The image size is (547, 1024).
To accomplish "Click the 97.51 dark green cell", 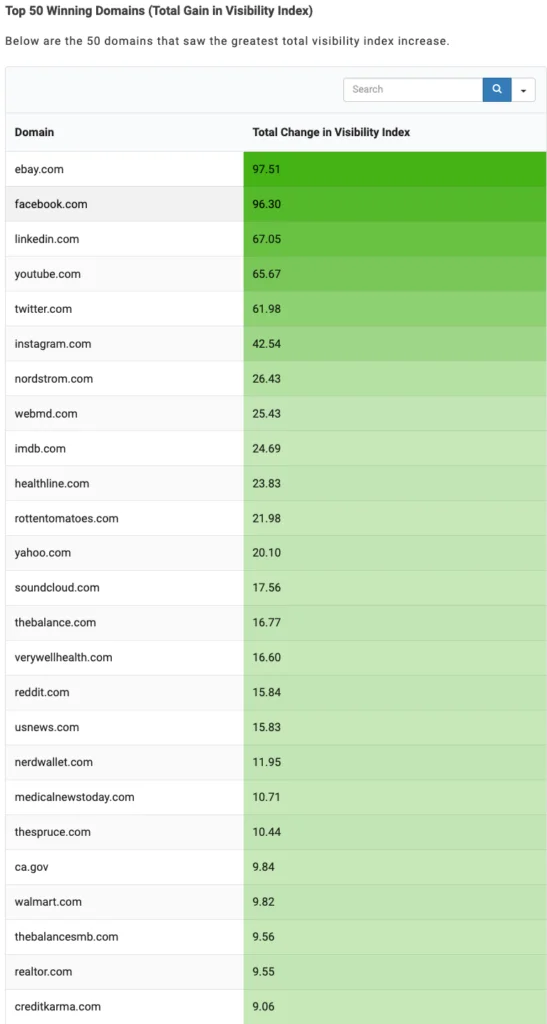I will (x=395, y=169).
